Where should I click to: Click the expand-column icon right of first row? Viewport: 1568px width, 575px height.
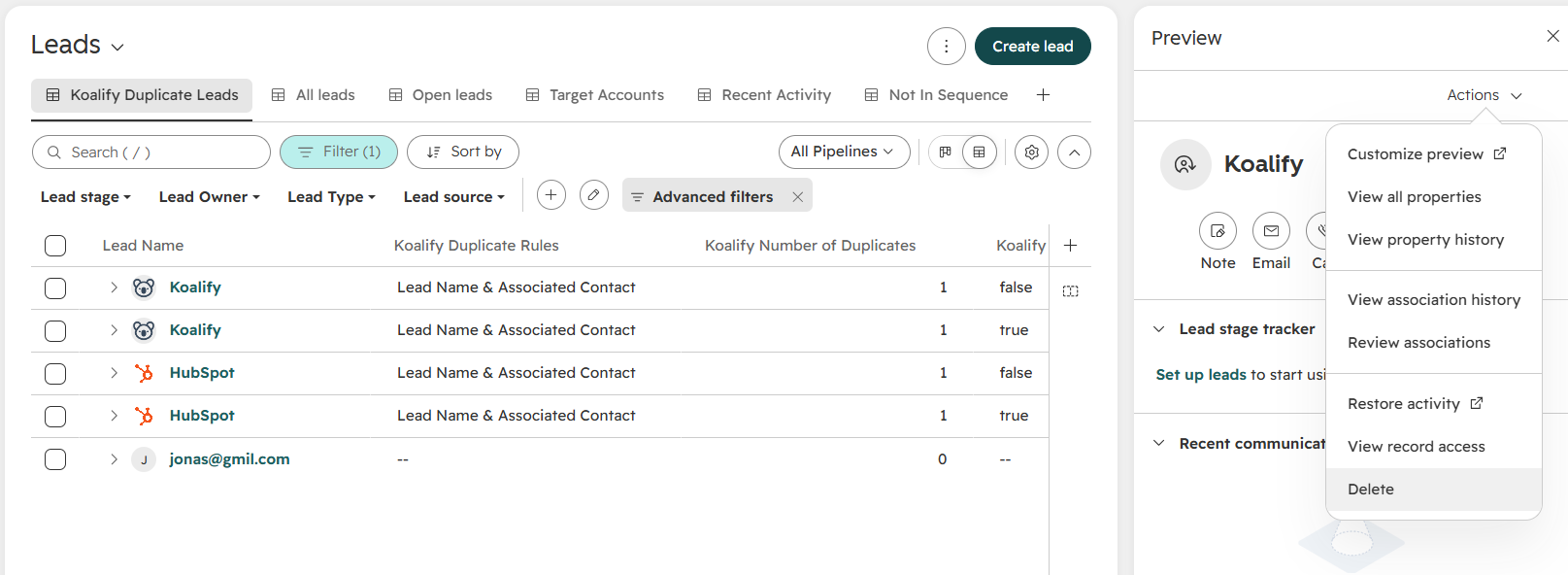(x=1070, y=290)
